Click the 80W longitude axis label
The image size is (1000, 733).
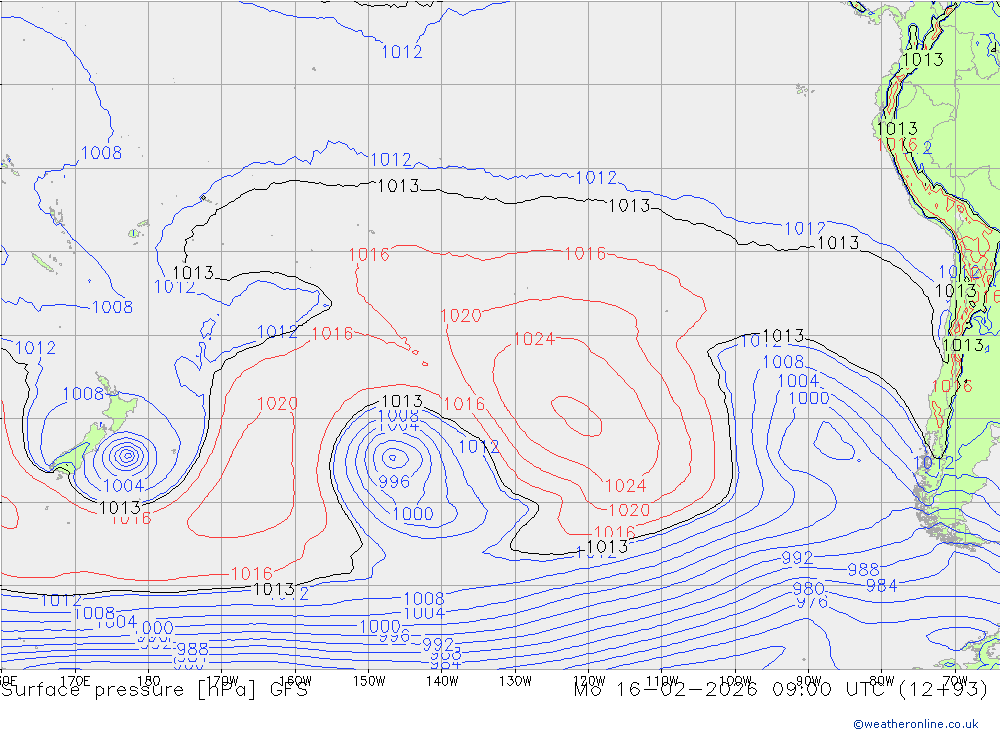click(882, 681)
